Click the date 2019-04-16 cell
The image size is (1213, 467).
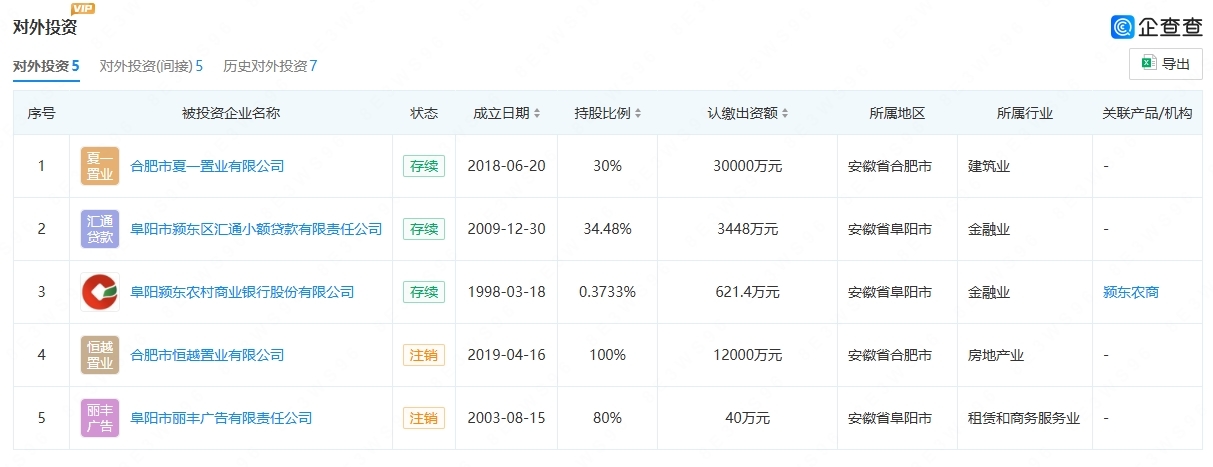507,355
